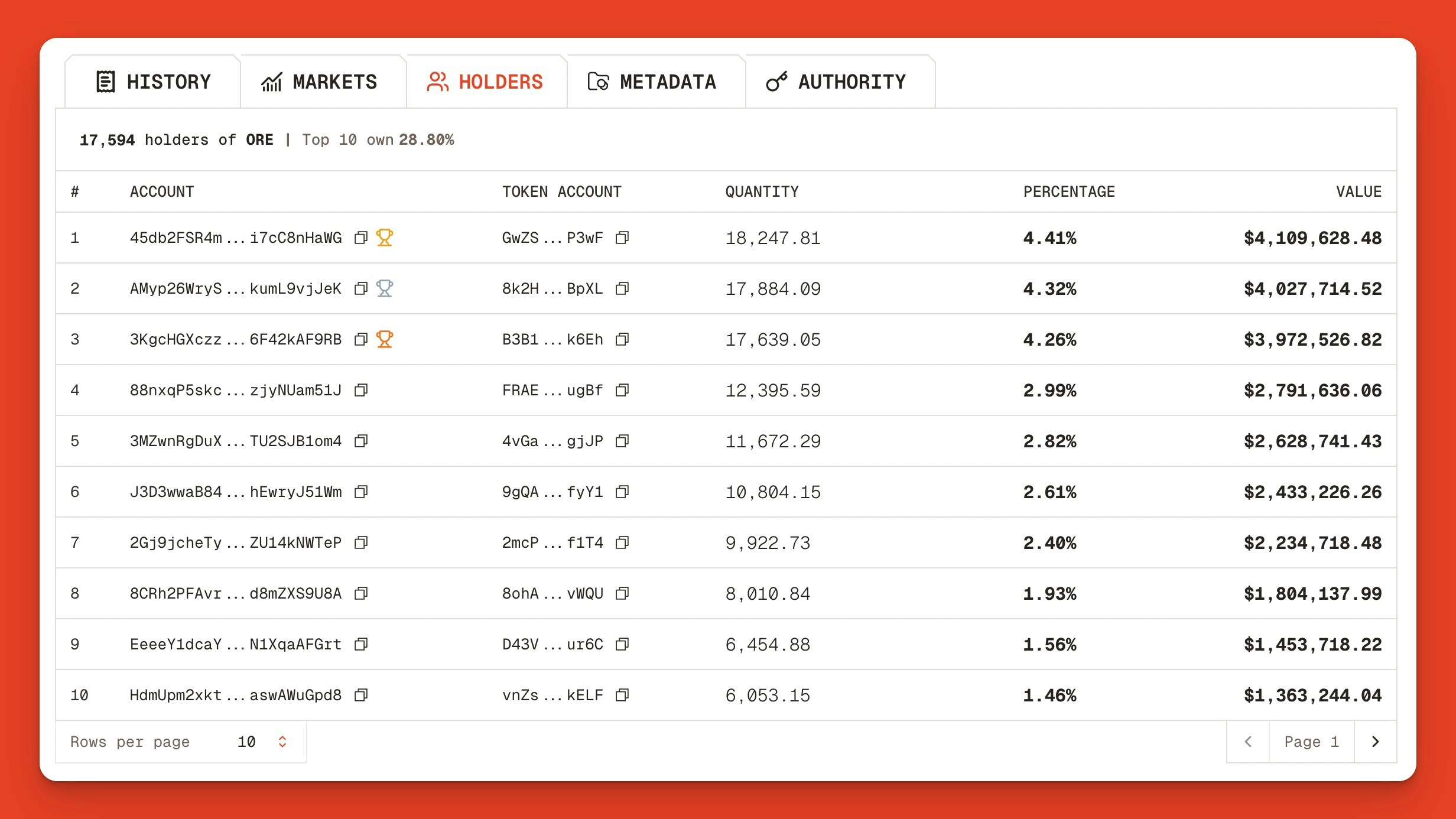Select the Page 1 indicator
Screen dimensions: 1456x819
tap(1311, 742)
